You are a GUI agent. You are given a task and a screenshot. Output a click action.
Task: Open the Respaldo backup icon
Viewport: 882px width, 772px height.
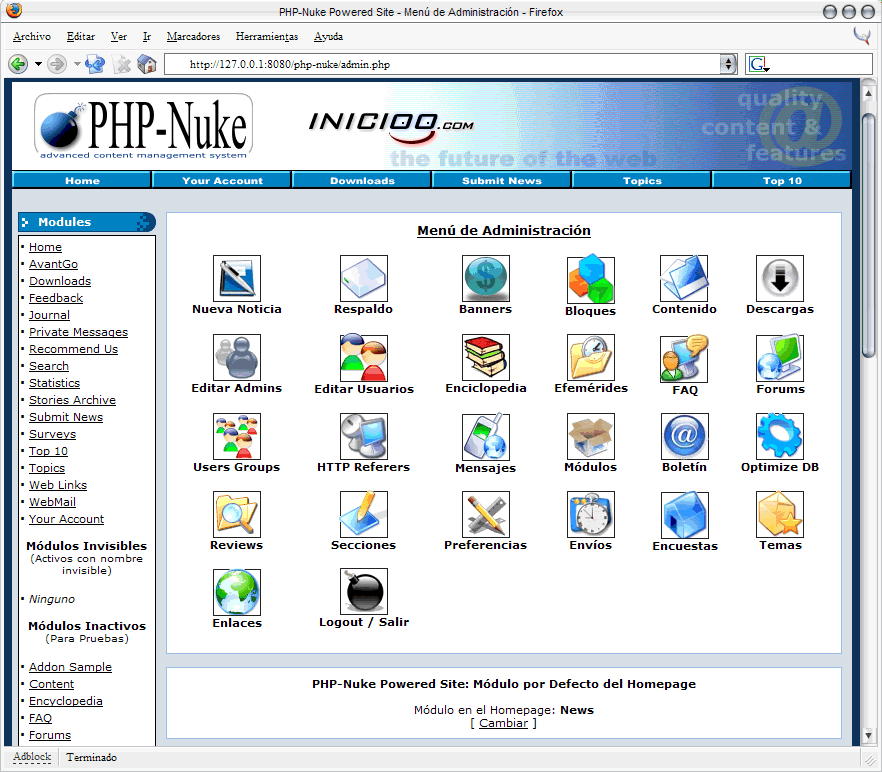(x=363, y=278)
